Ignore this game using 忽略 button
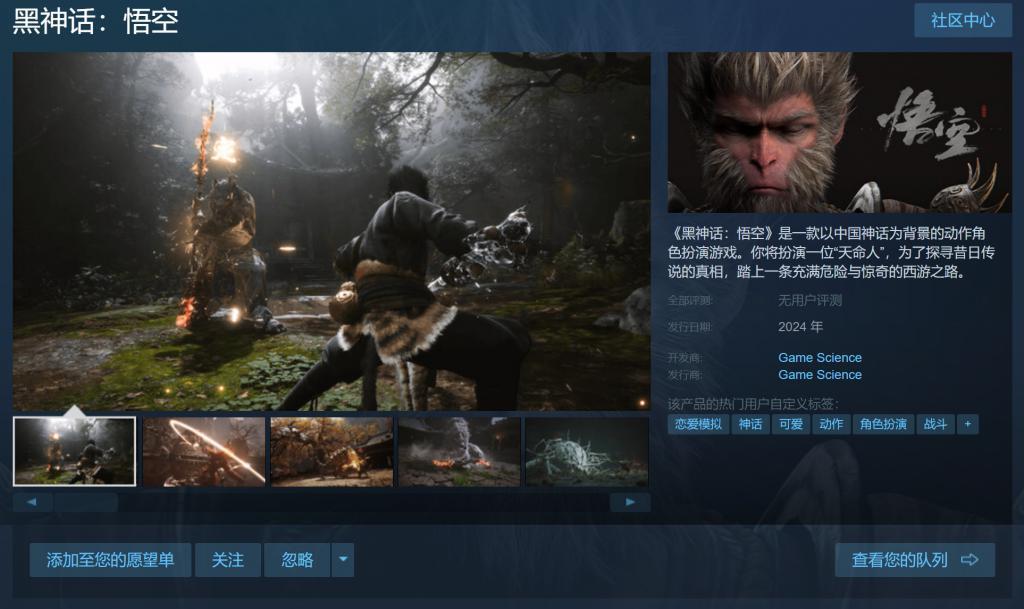1024x609 pixels. pos(297,560)
